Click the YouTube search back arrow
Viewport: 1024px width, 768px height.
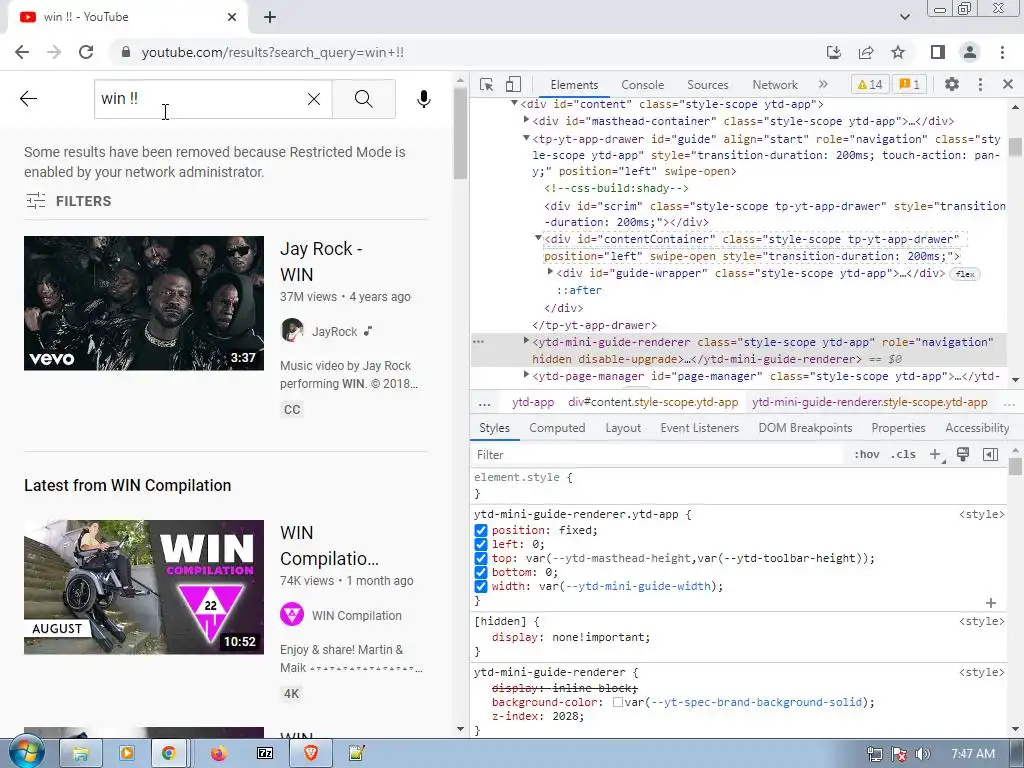(29, 99)
